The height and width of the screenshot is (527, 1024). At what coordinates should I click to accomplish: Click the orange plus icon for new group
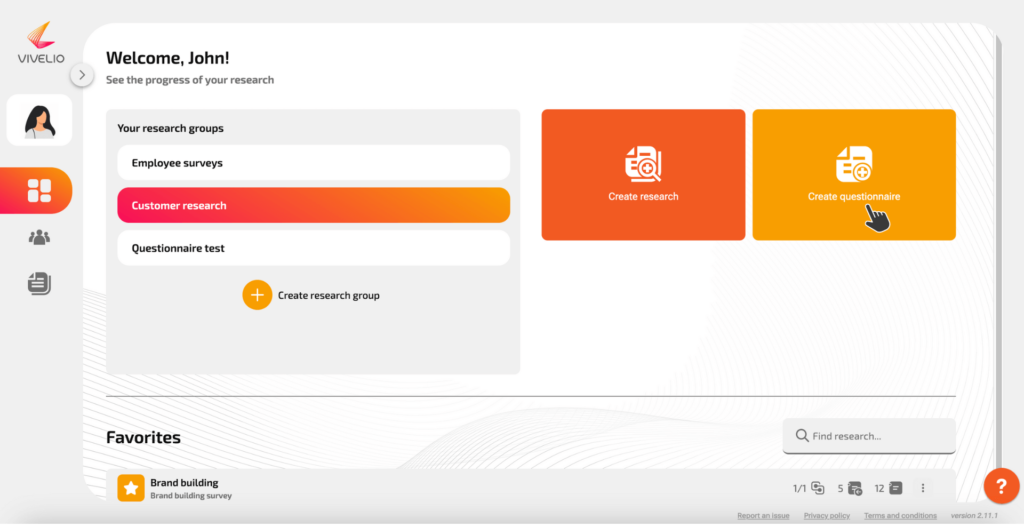tap(257, 295)
